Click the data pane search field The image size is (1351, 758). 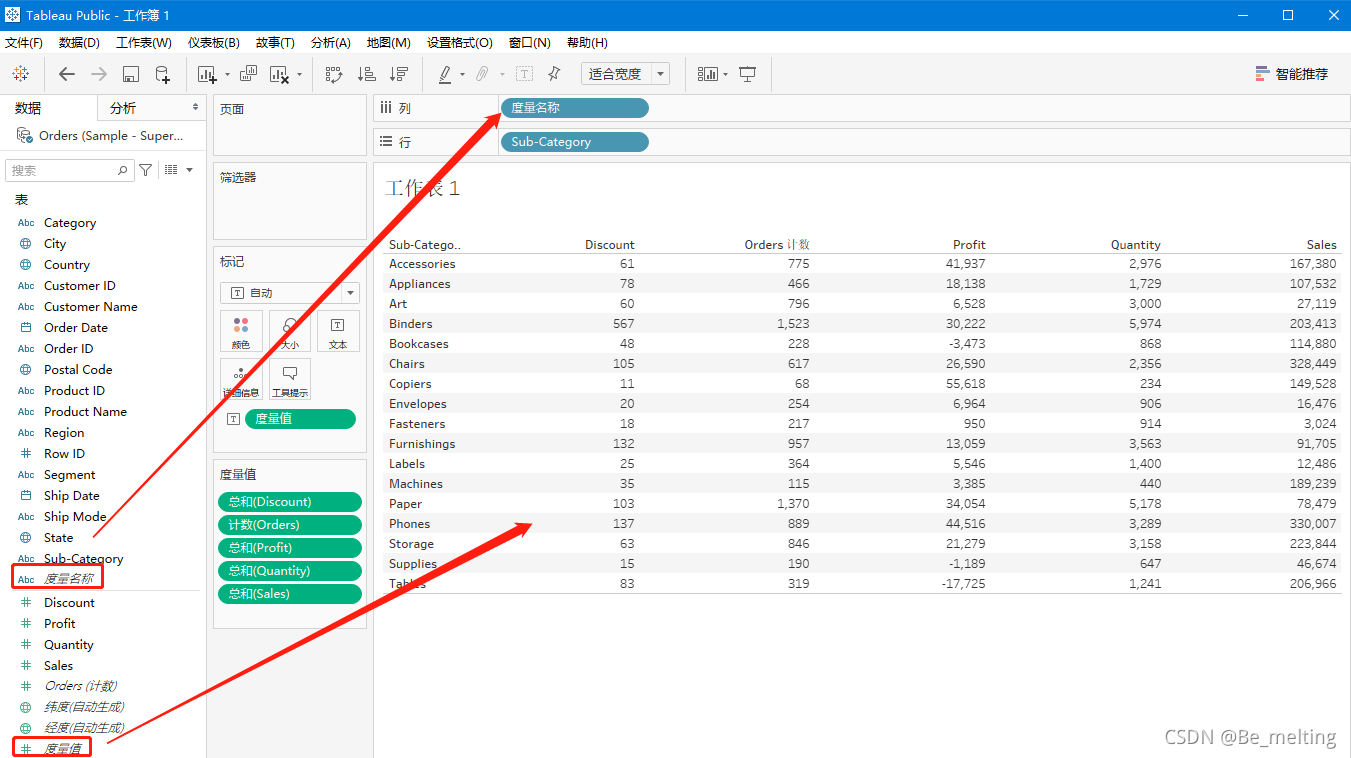pyautogui.click(x=68, y=171)
